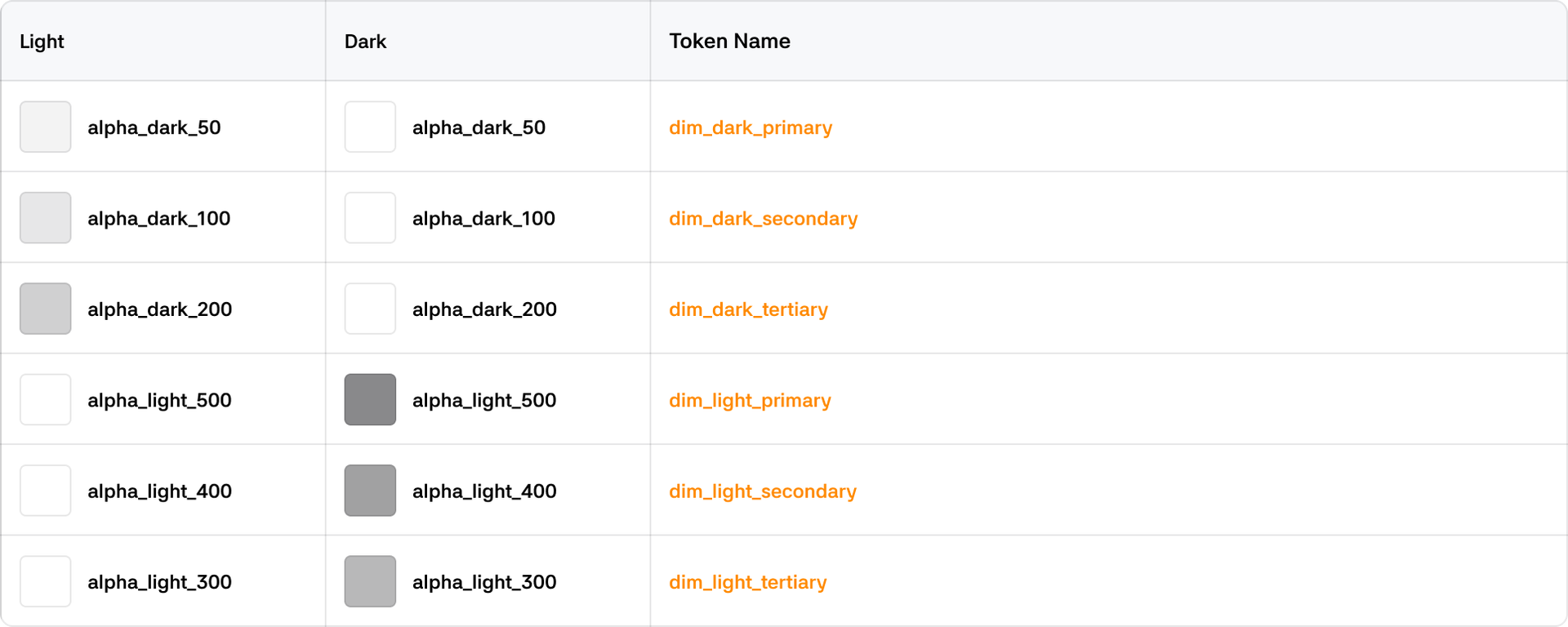Click the Light column alpha_light_500 swatch
The width and height of the screenshot is (1568, 627).
pos(46,400)
